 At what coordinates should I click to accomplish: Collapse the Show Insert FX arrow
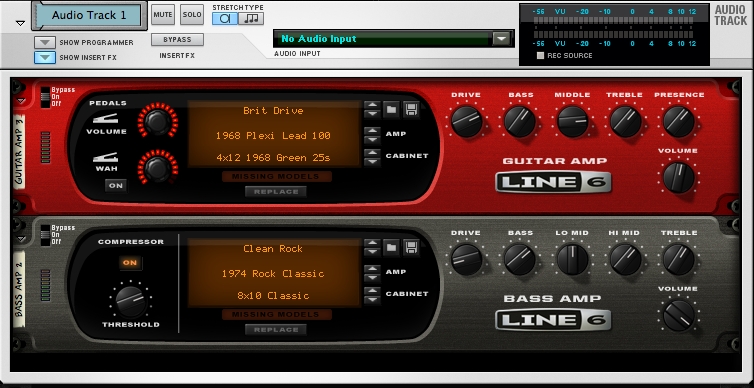45,57
